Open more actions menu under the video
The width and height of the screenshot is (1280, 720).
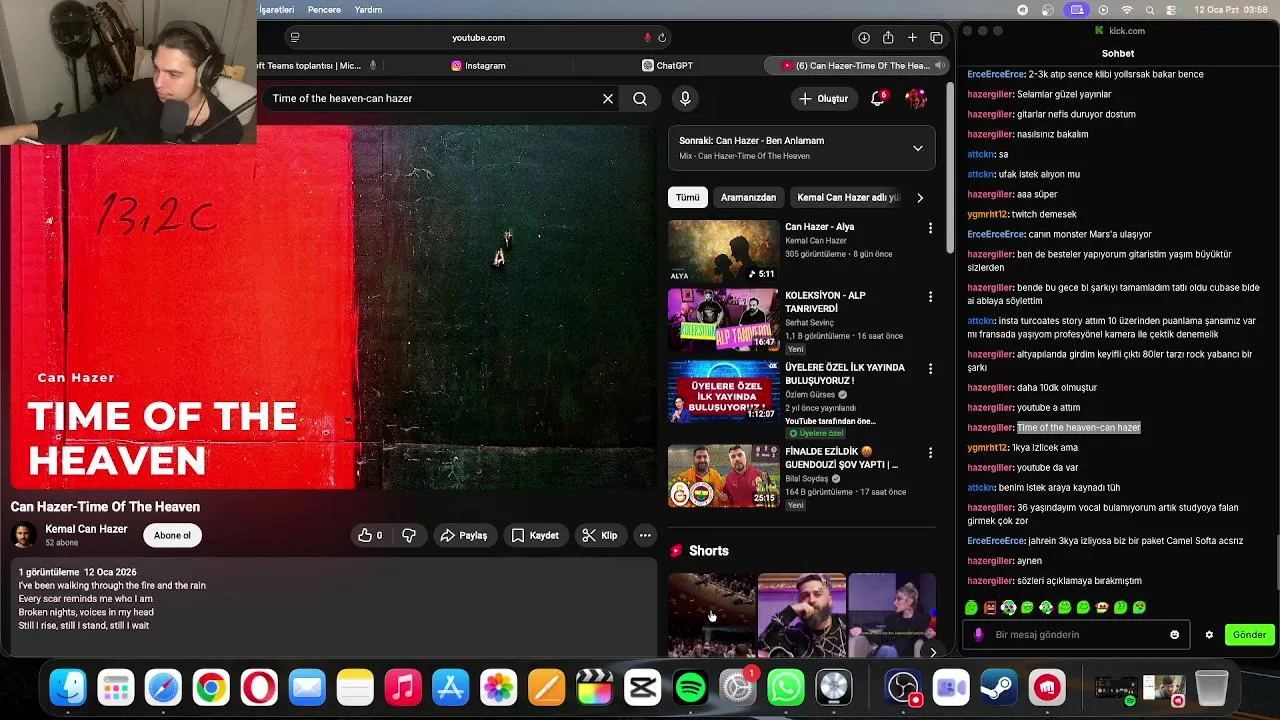pos(645,535)
